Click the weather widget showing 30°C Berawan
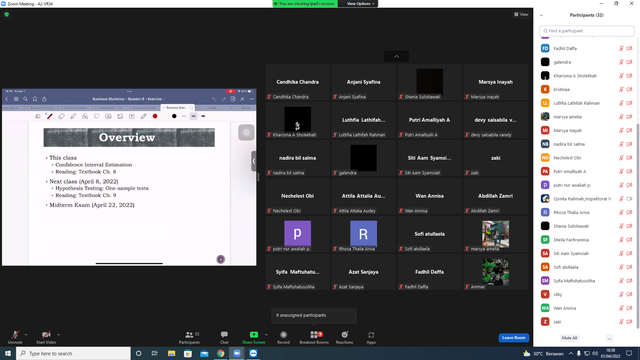640x360 pixels. tap(544, 353)
